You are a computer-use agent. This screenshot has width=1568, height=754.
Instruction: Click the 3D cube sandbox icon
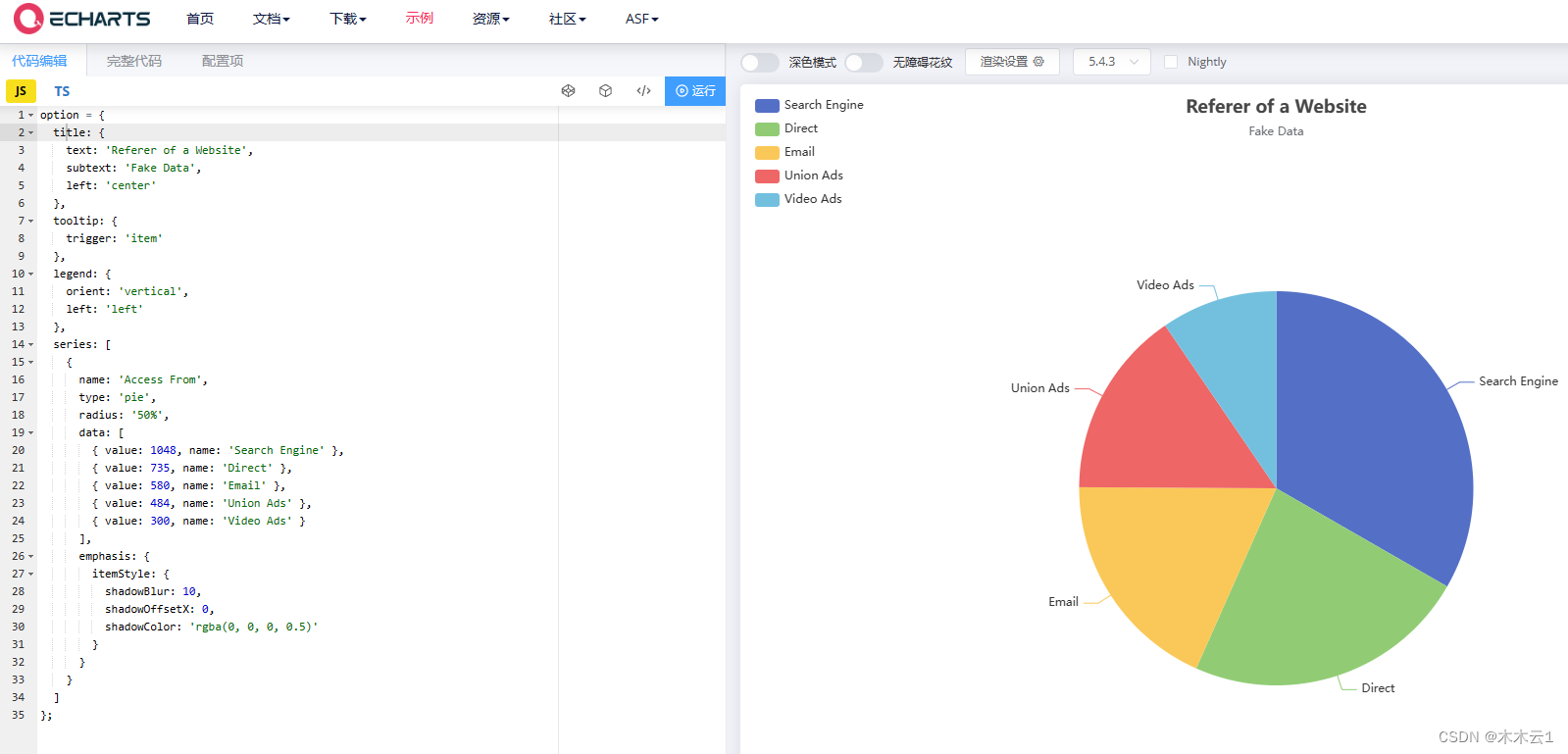(606, 90)
